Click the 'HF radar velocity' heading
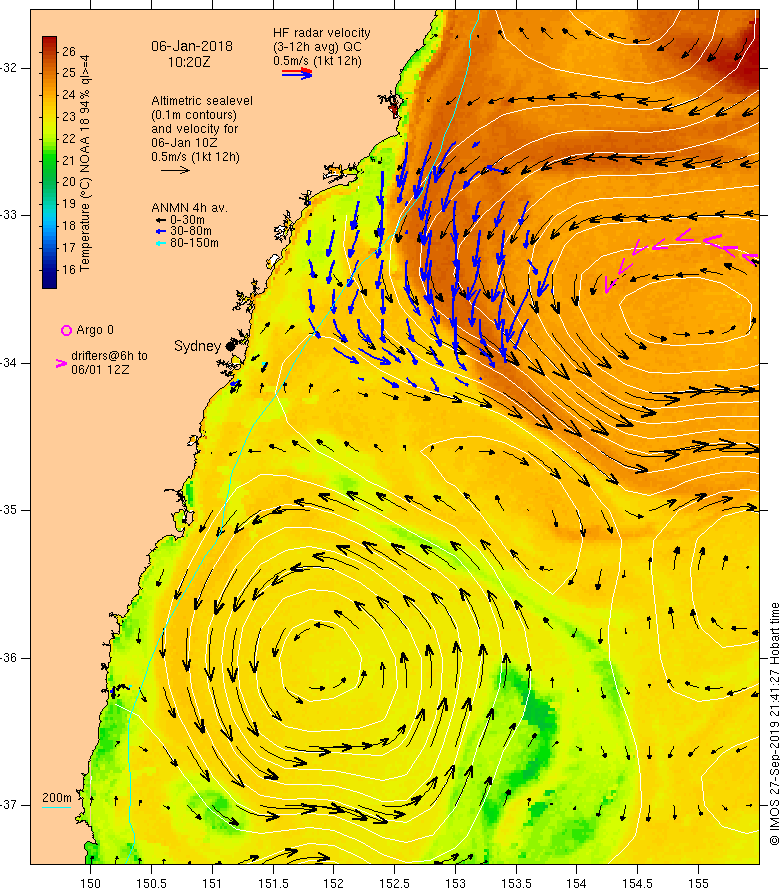The image size is (780, 890). [x=322, y=33]
